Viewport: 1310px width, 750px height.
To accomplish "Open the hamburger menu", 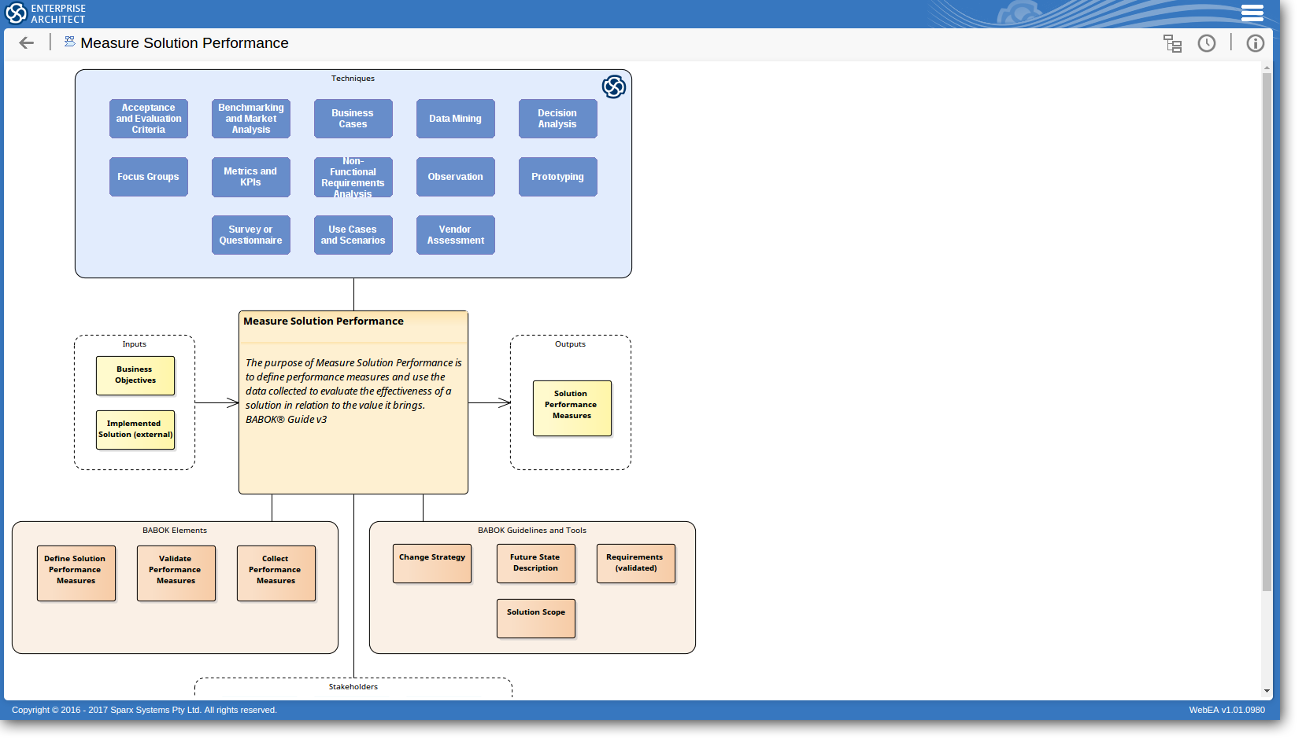I will tap(1252, 13).
